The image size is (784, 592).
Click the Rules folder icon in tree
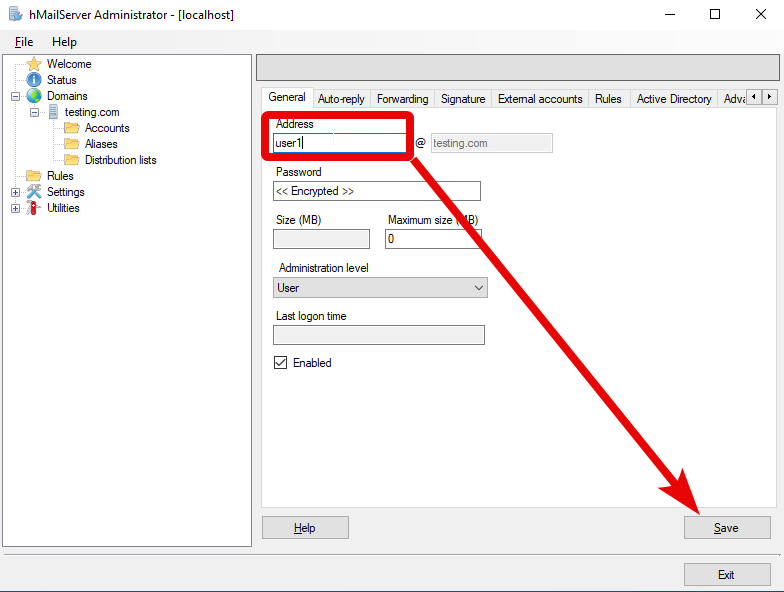point(34,176)
